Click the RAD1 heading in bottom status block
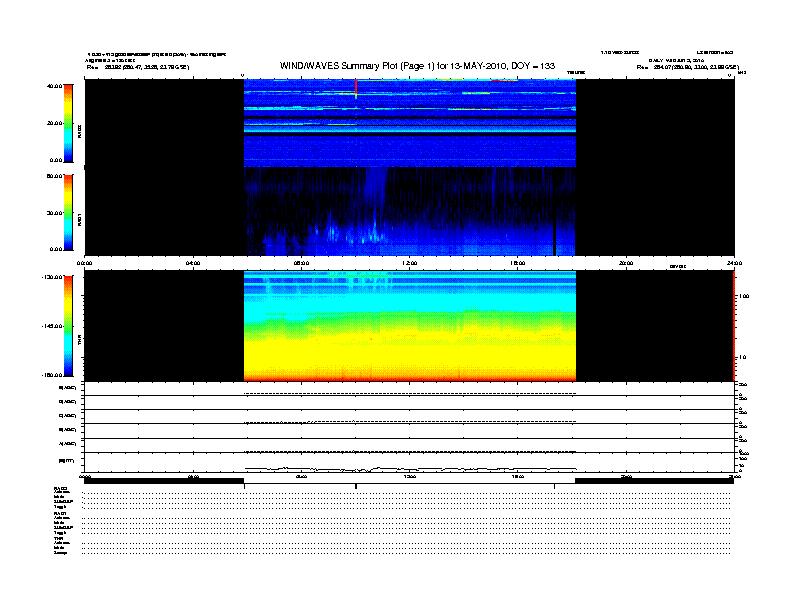This screenshot has width=792, height=612. pyautogui.click(x=61, y=514)
